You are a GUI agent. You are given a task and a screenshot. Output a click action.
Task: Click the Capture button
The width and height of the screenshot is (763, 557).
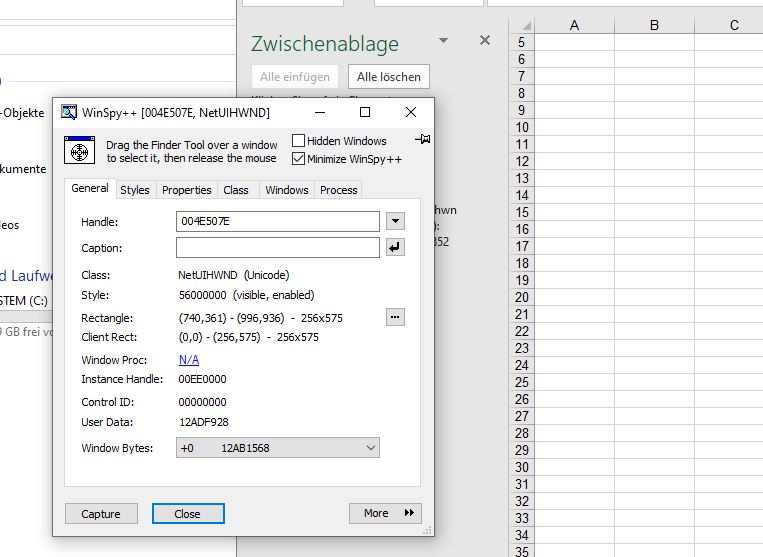pyautogui.click(x=101, y=514)
